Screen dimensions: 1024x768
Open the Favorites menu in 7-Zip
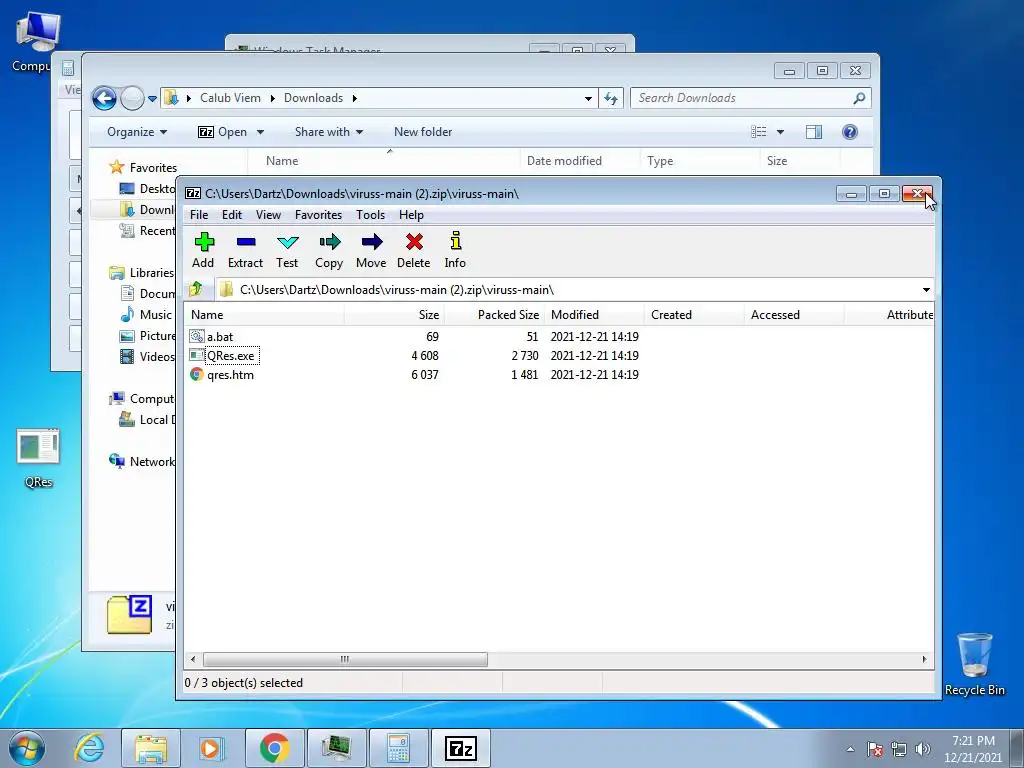[x=319, y=215]
